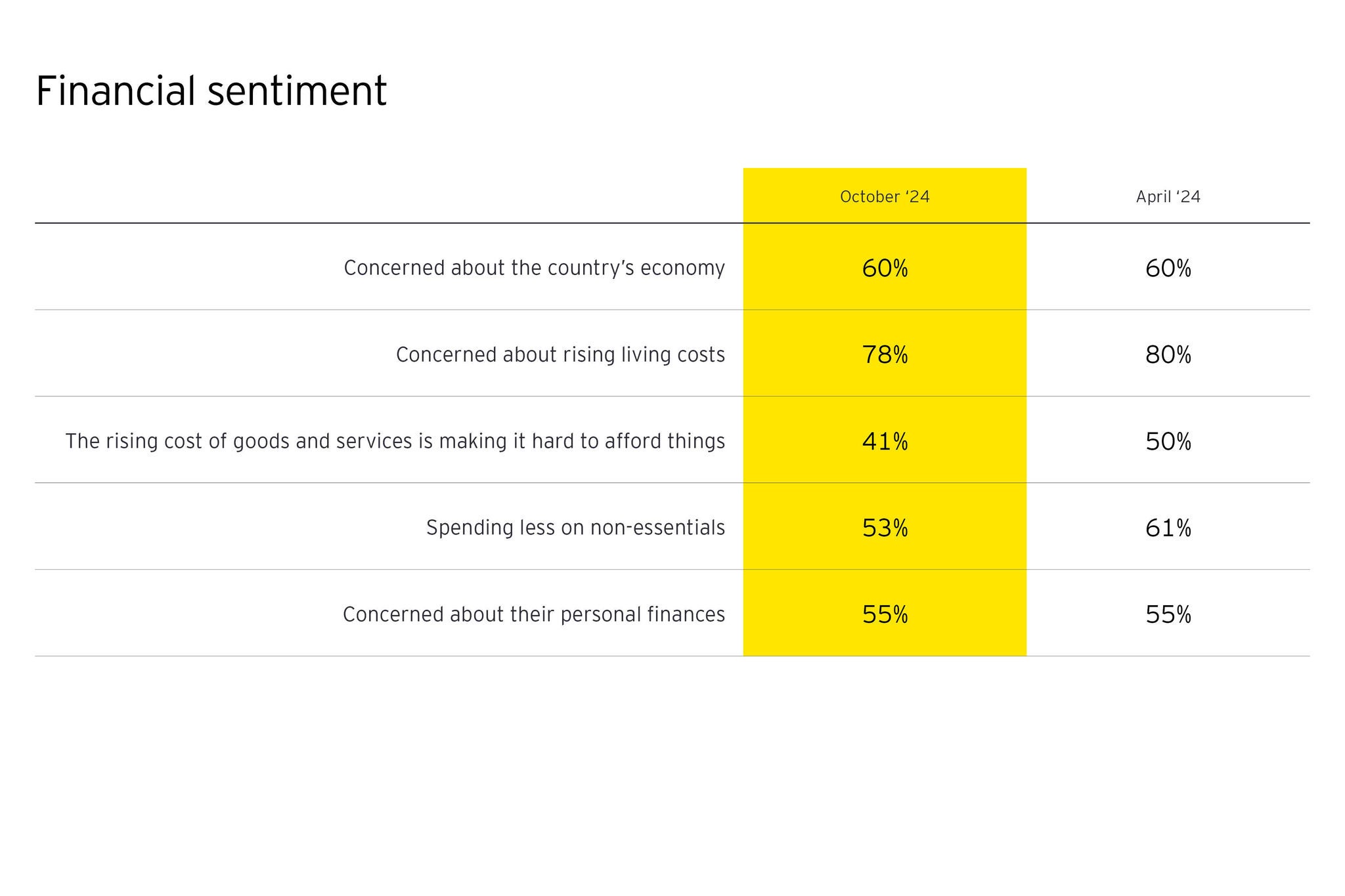This screenshot has height=896, width=1345.
Task: Click the Financial sentiment title
Action: [211, 91]
